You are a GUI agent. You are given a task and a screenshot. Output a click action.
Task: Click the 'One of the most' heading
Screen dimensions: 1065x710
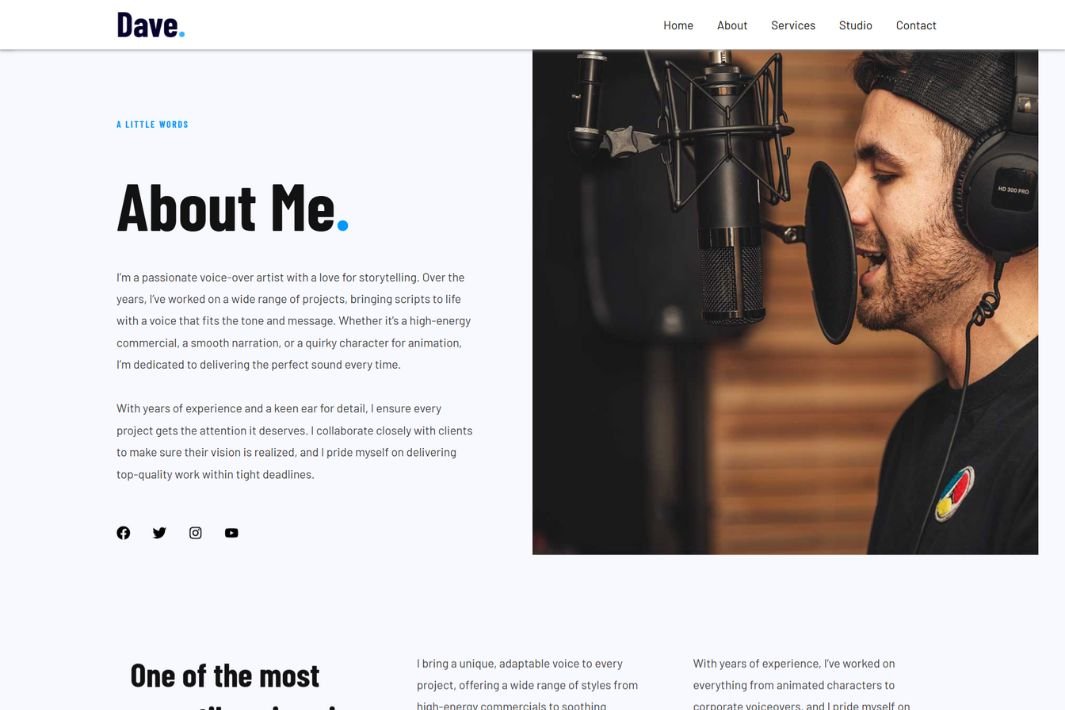(x=225, y=676)
